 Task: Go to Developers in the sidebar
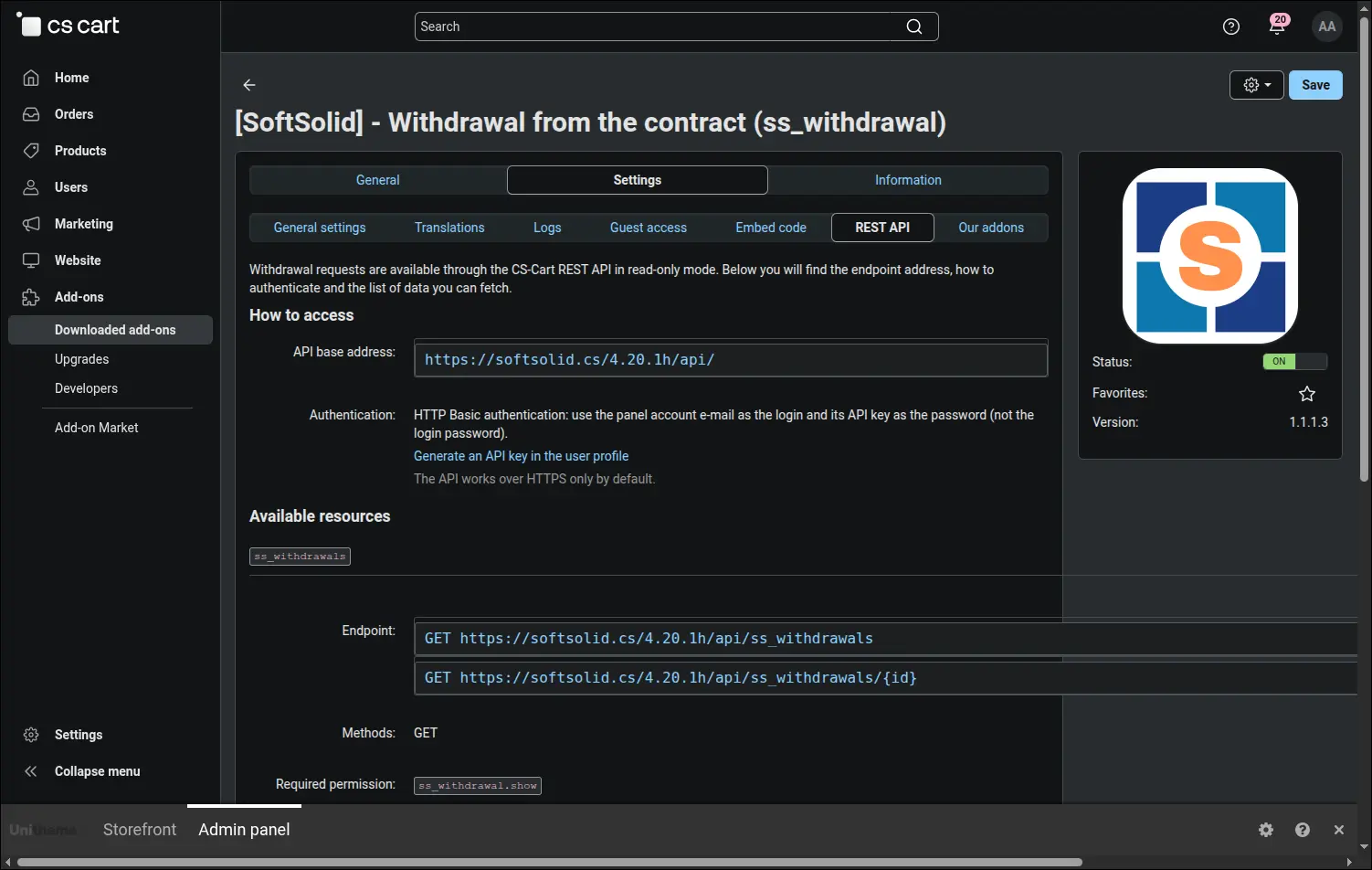(86, 388)
